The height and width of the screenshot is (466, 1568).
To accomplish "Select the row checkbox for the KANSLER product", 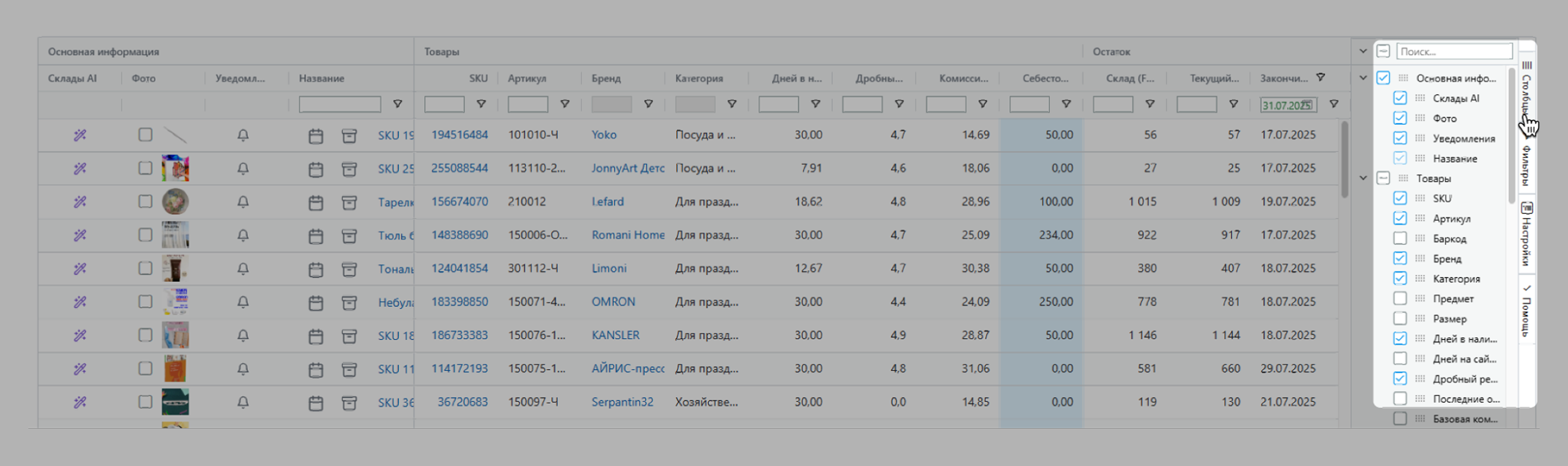I will [x=145, y=335].
